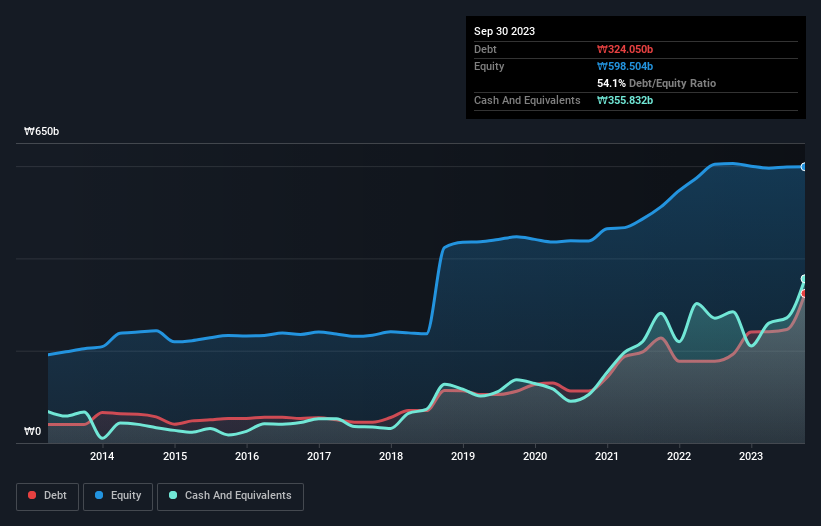
Task: Toggle the Equity series legend button
Action: click(118, 496)
